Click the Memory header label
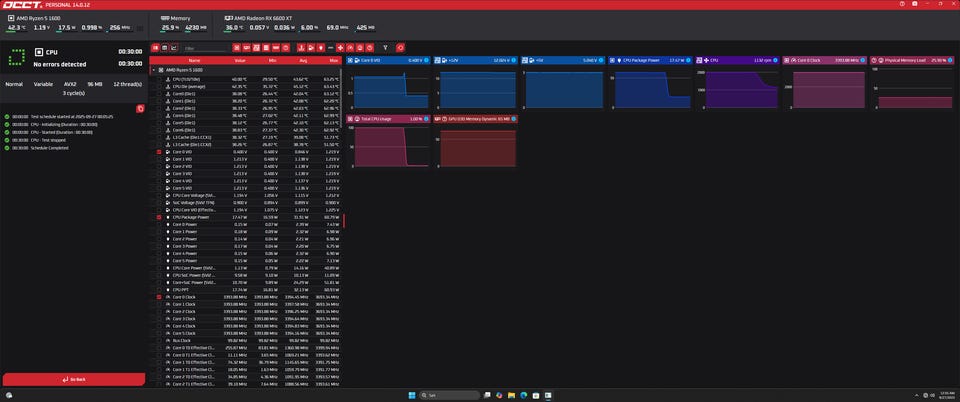 pyautogui.click(x=181, y=18)
